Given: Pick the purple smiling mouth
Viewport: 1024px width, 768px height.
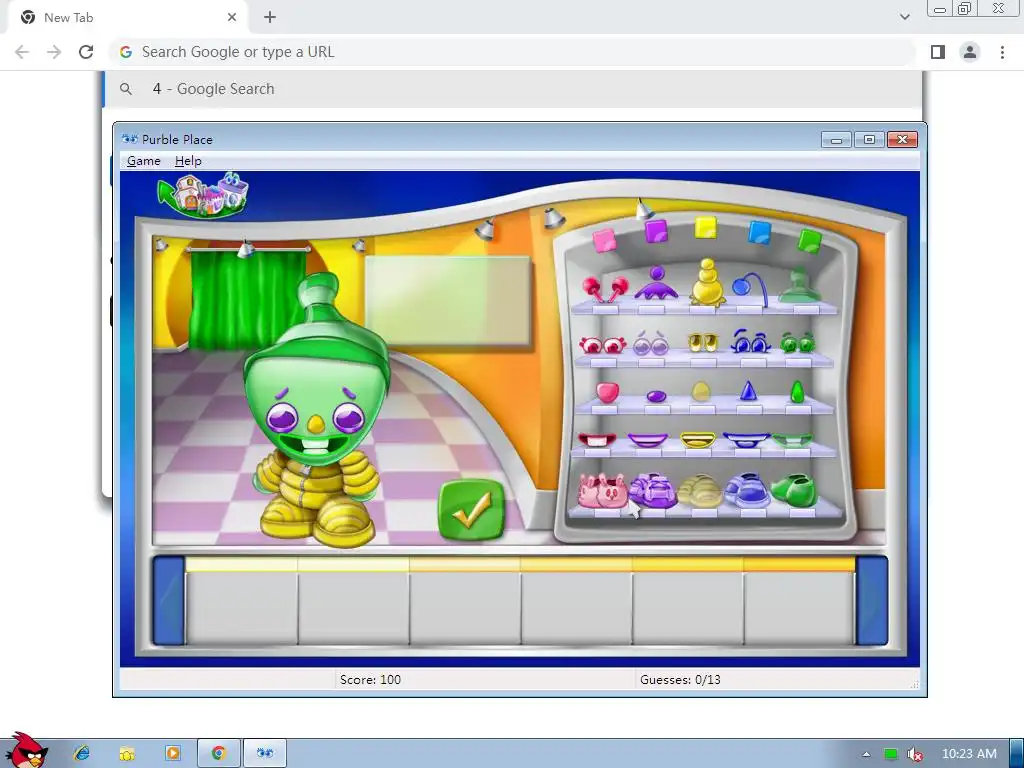Looking at the screenshot, I should point(647,440).
